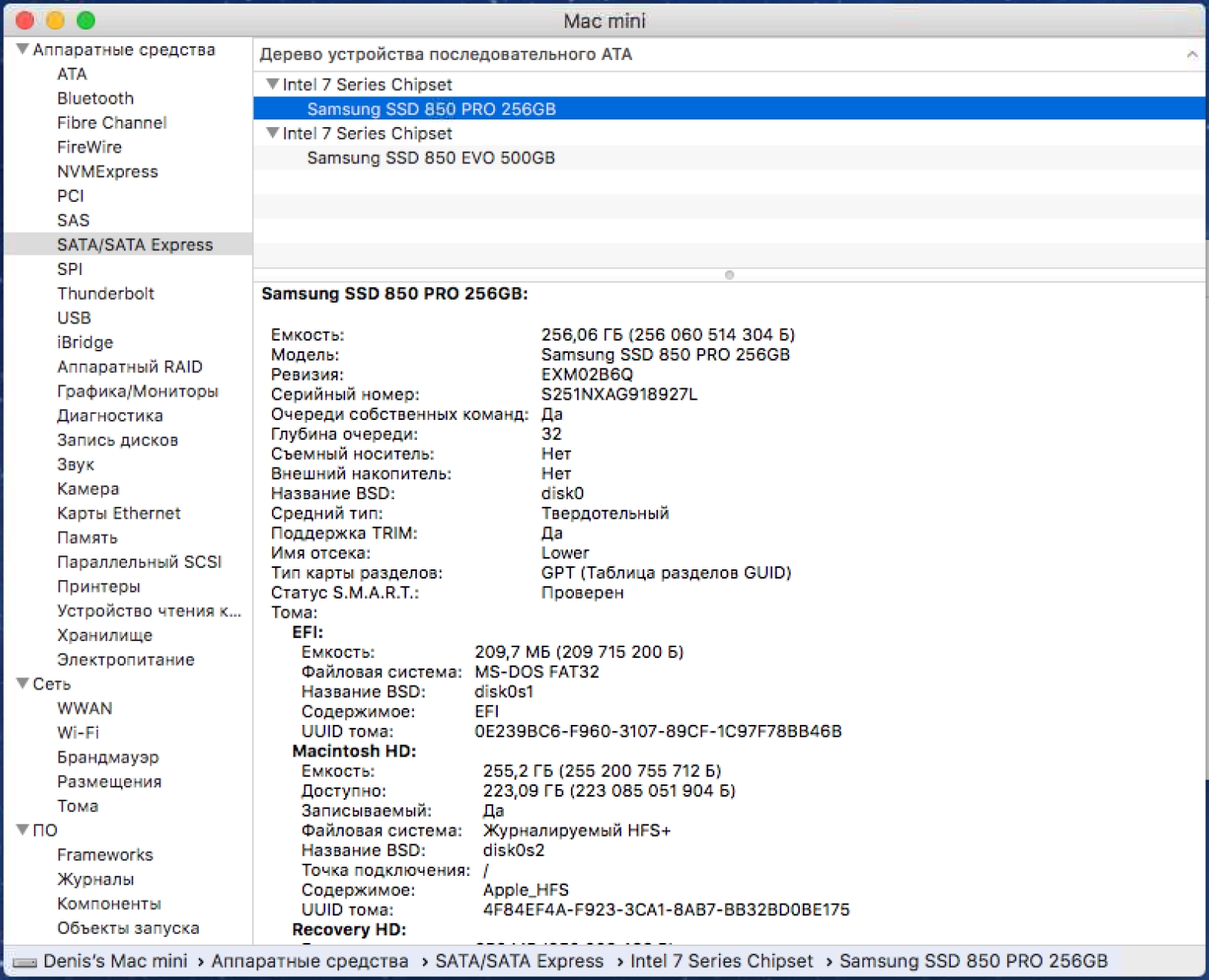Click Аппаратные средства in the path bar
The width and height of the screenshot is (1209, 980).
coord(310,961)
